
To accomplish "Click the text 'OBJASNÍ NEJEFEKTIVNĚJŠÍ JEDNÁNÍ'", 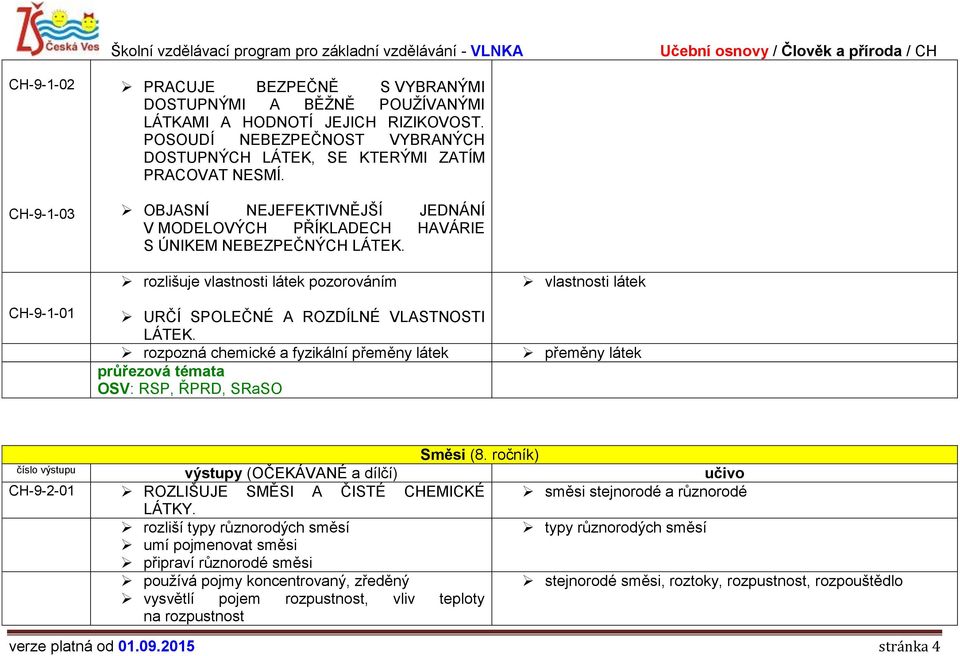I will pyautogui.click(x=314, y=210).
